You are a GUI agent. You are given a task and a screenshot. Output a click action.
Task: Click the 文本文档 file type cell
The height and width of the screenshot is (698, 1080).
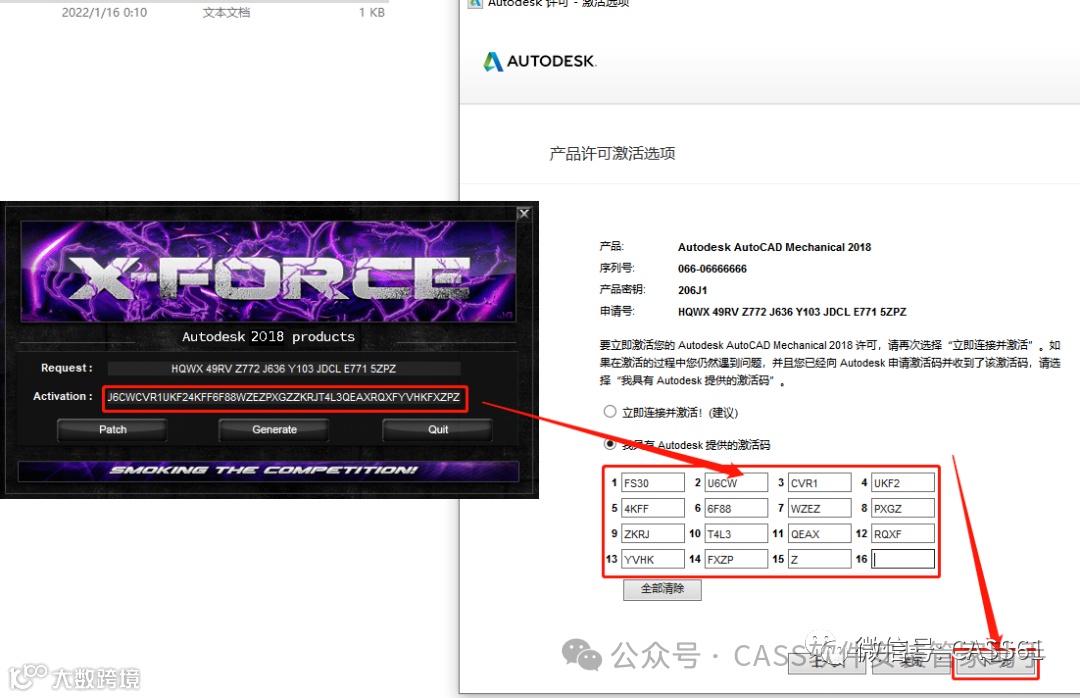point(226,12)
